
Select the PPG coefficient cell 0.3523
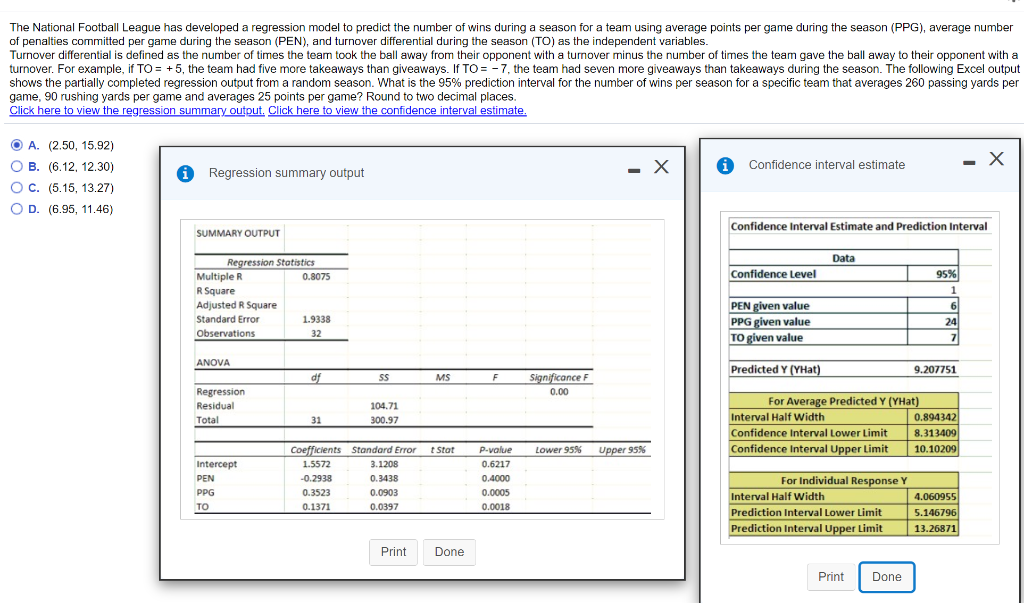click(316, 493)
